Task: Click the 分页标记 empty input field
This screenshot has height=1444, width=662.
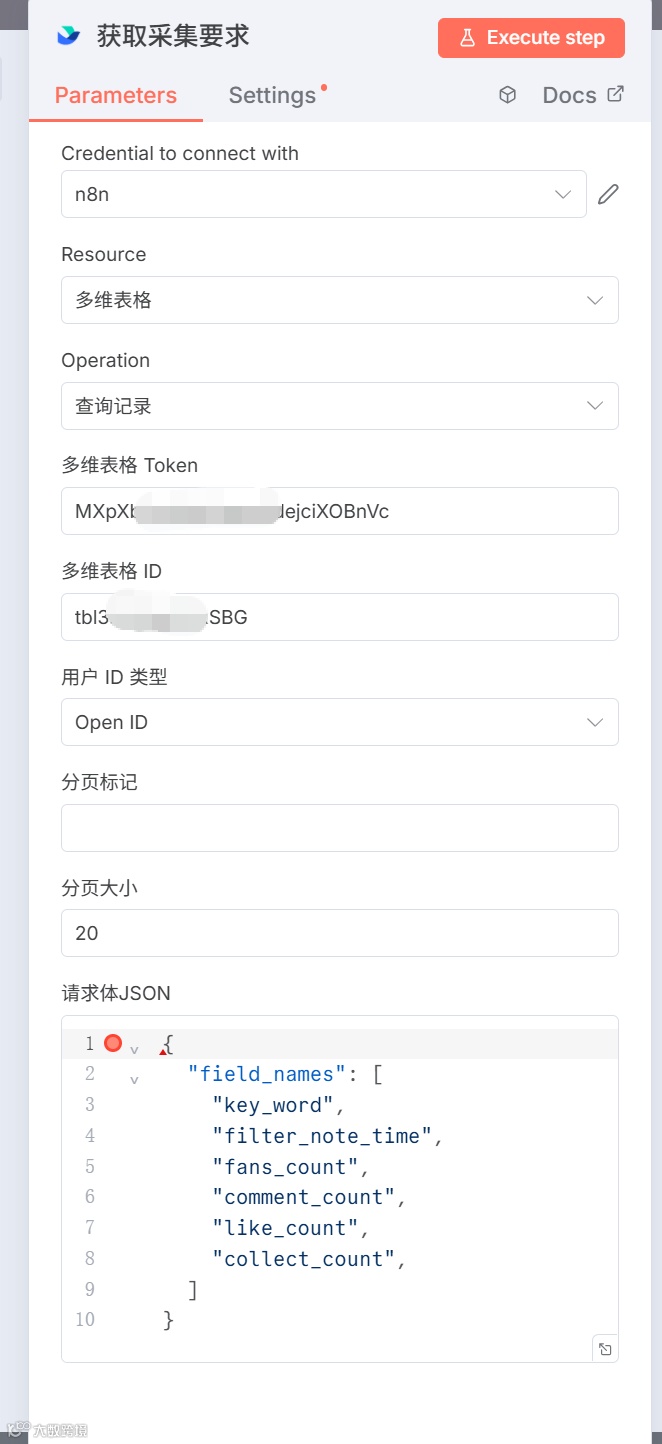Action: 340,828
